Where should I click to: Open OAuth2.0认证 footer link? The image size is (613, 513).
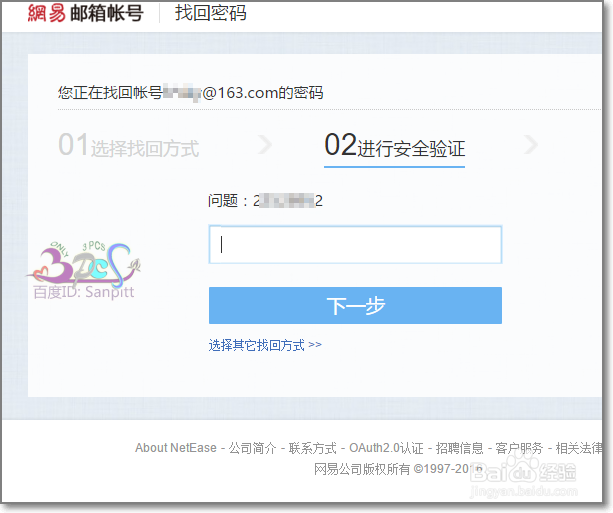[x=386, y=448]
